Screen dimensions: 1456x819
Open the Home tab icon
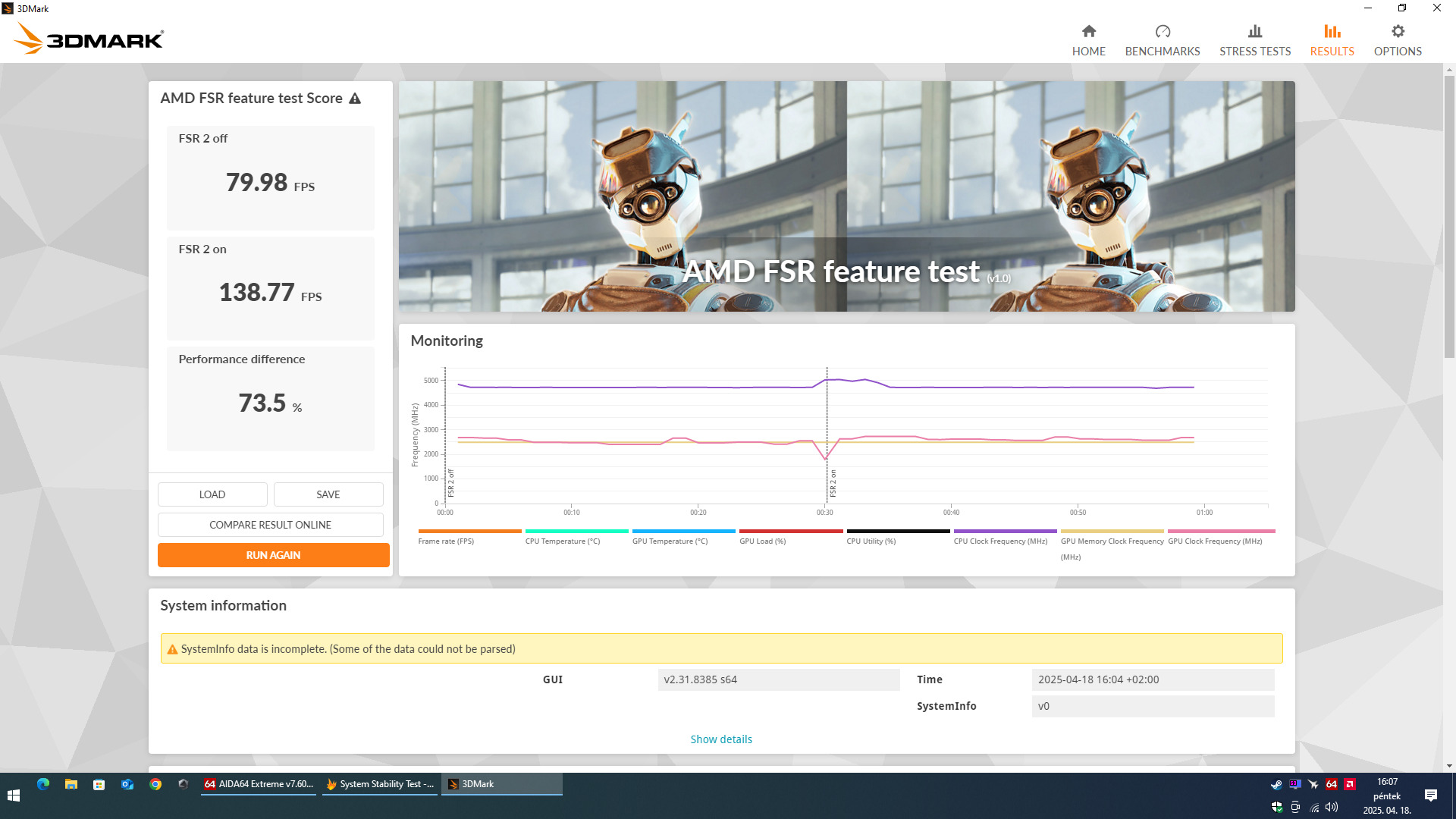(1088, 32)
